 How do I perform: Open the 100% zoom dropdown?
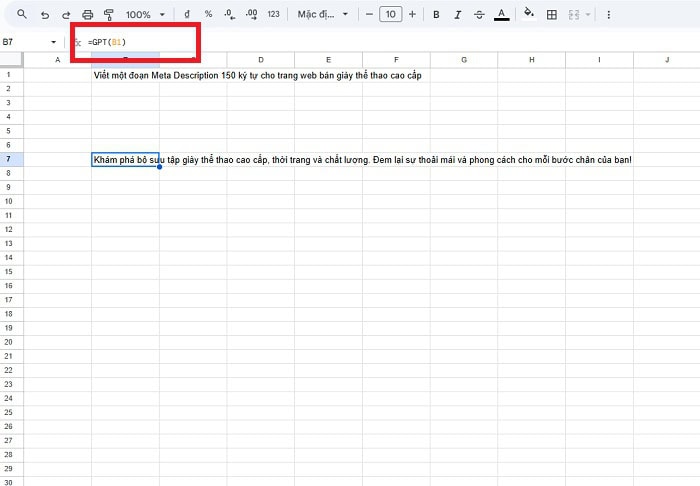[x=145, y=14]
